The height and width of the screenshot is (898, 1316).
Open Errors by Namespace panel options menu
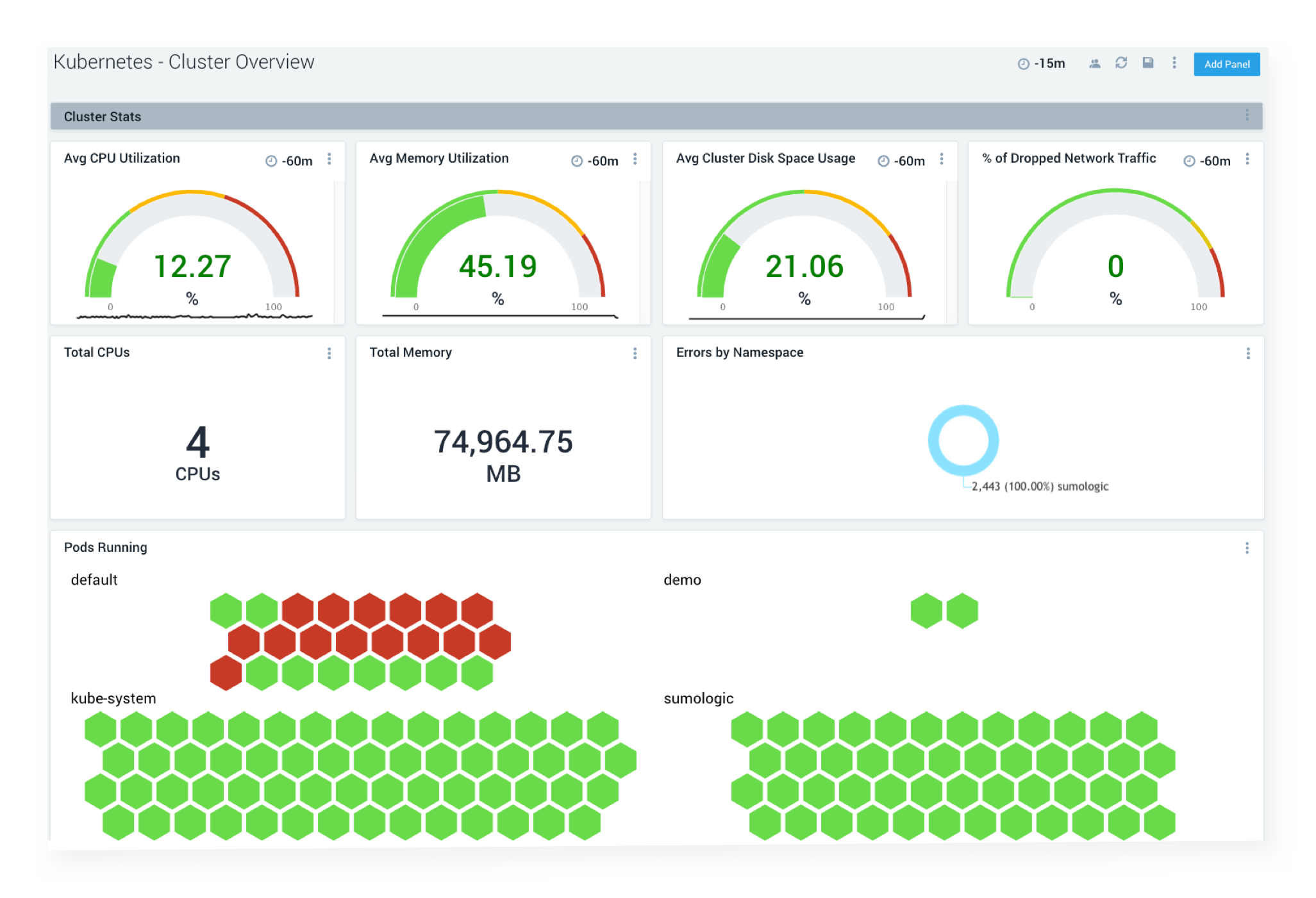(x=1248, y=353)
